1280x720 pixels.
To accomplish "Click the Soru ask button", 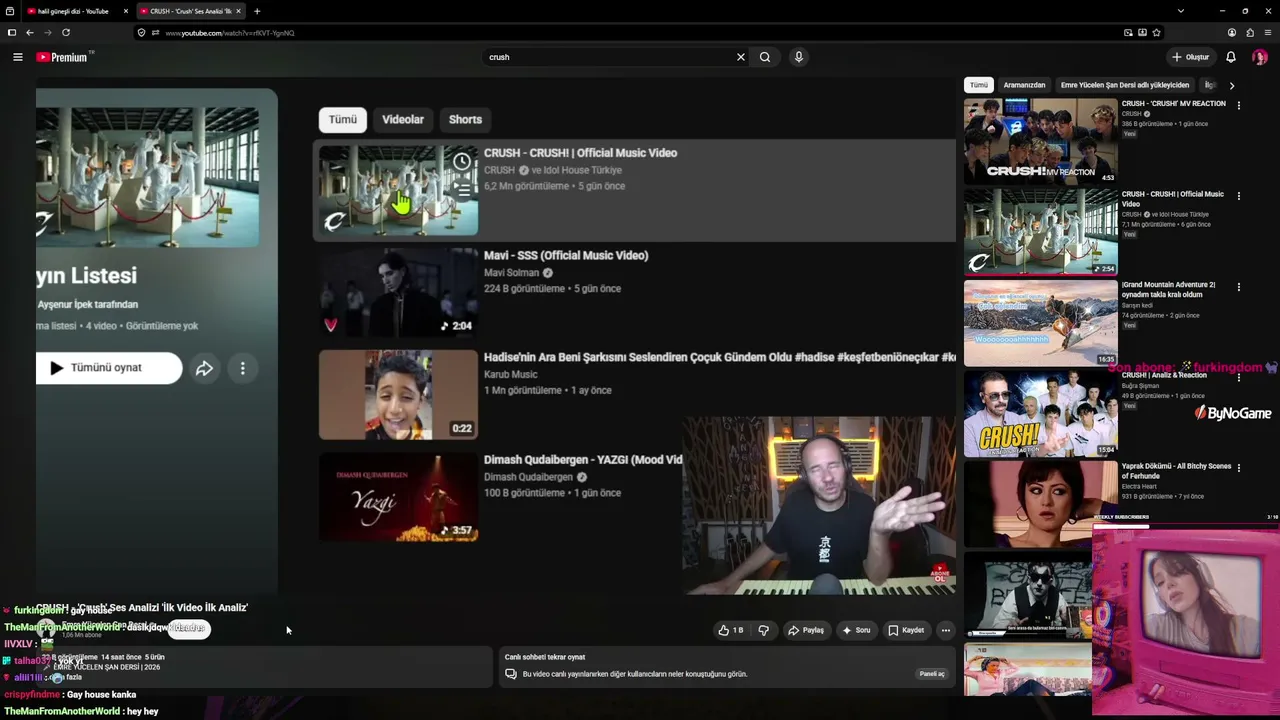I will (x=857, y=630).
